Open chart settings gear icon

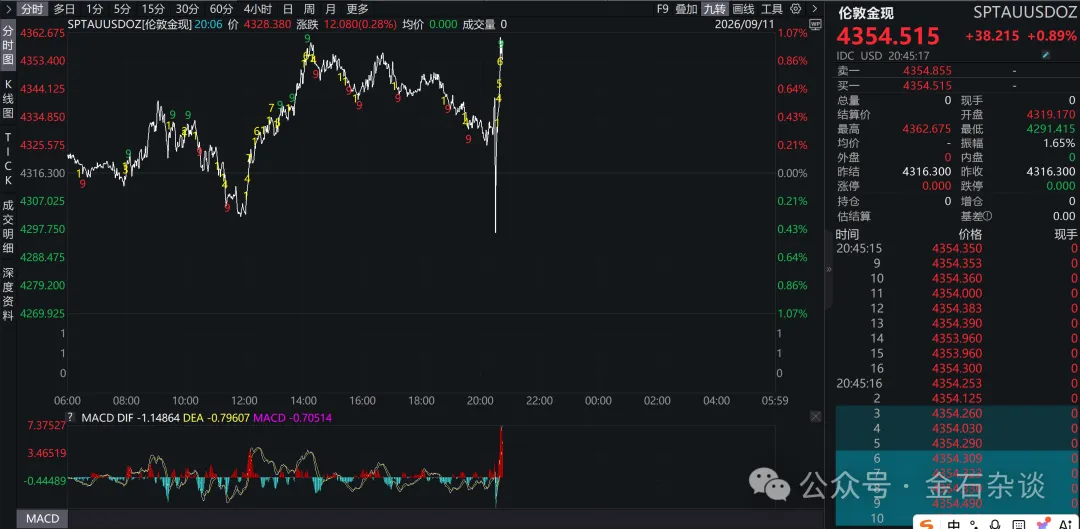point(796,9)
